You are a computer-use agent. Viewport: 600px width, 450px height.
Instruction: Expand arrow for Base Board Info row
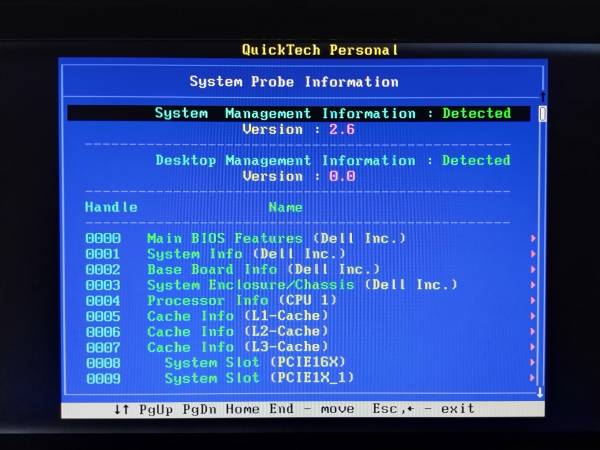pos(533,269)
